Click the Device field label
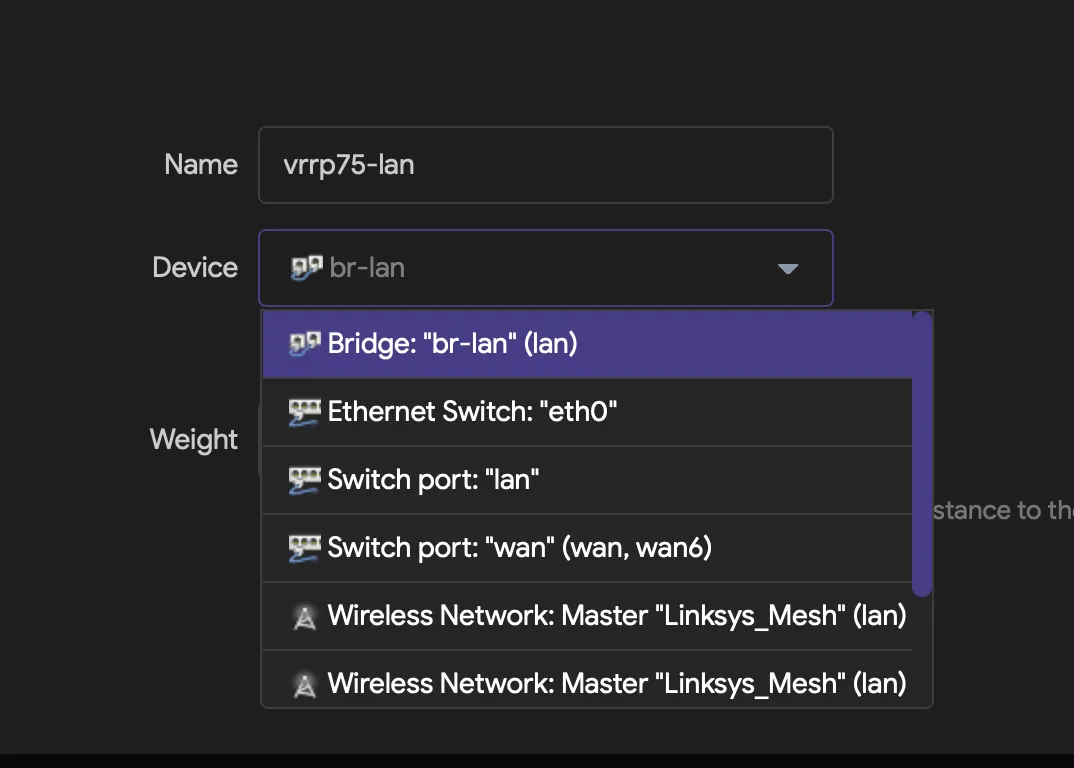1074x768 pixels. pos(195,268)
